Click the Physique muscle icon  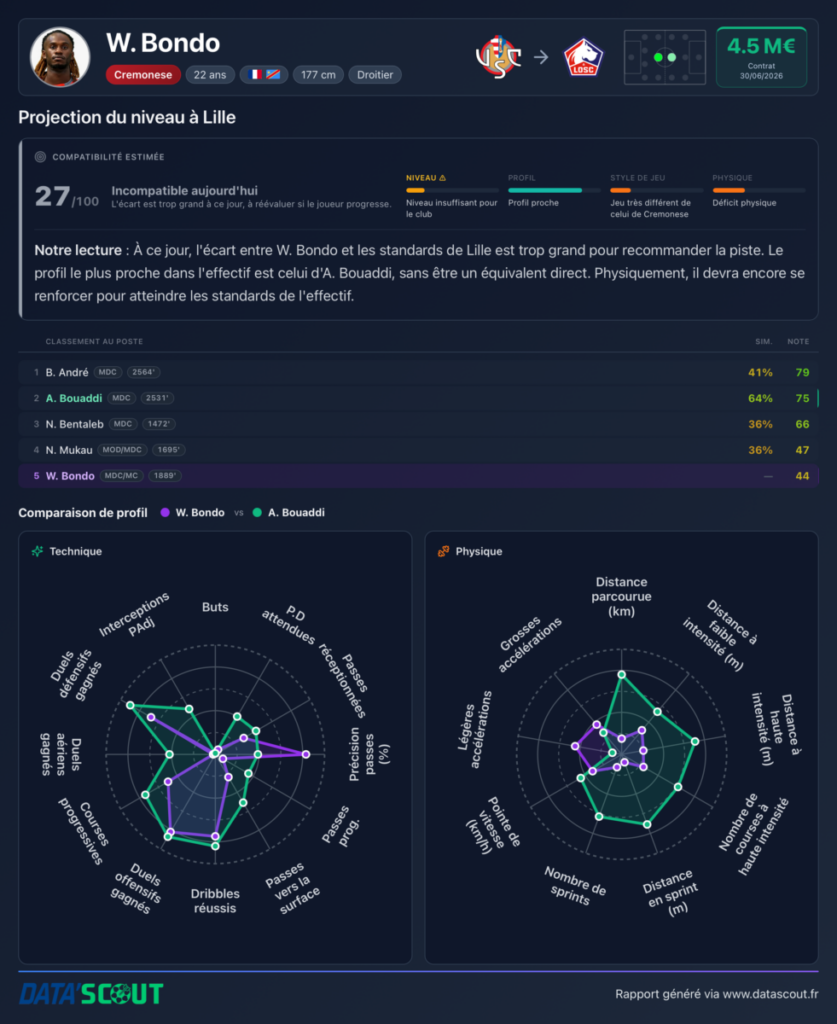coord(443,551)
